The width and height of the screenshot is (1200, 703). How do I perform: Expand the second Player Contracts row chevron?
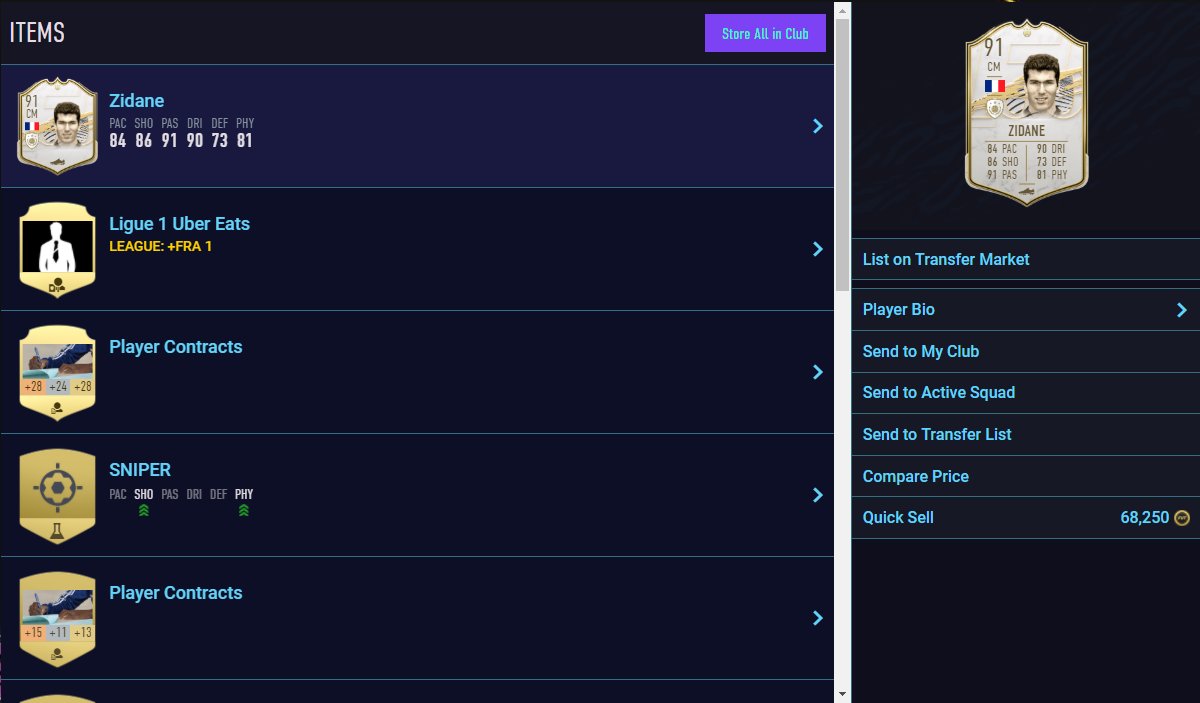click(x=818, y=618)
